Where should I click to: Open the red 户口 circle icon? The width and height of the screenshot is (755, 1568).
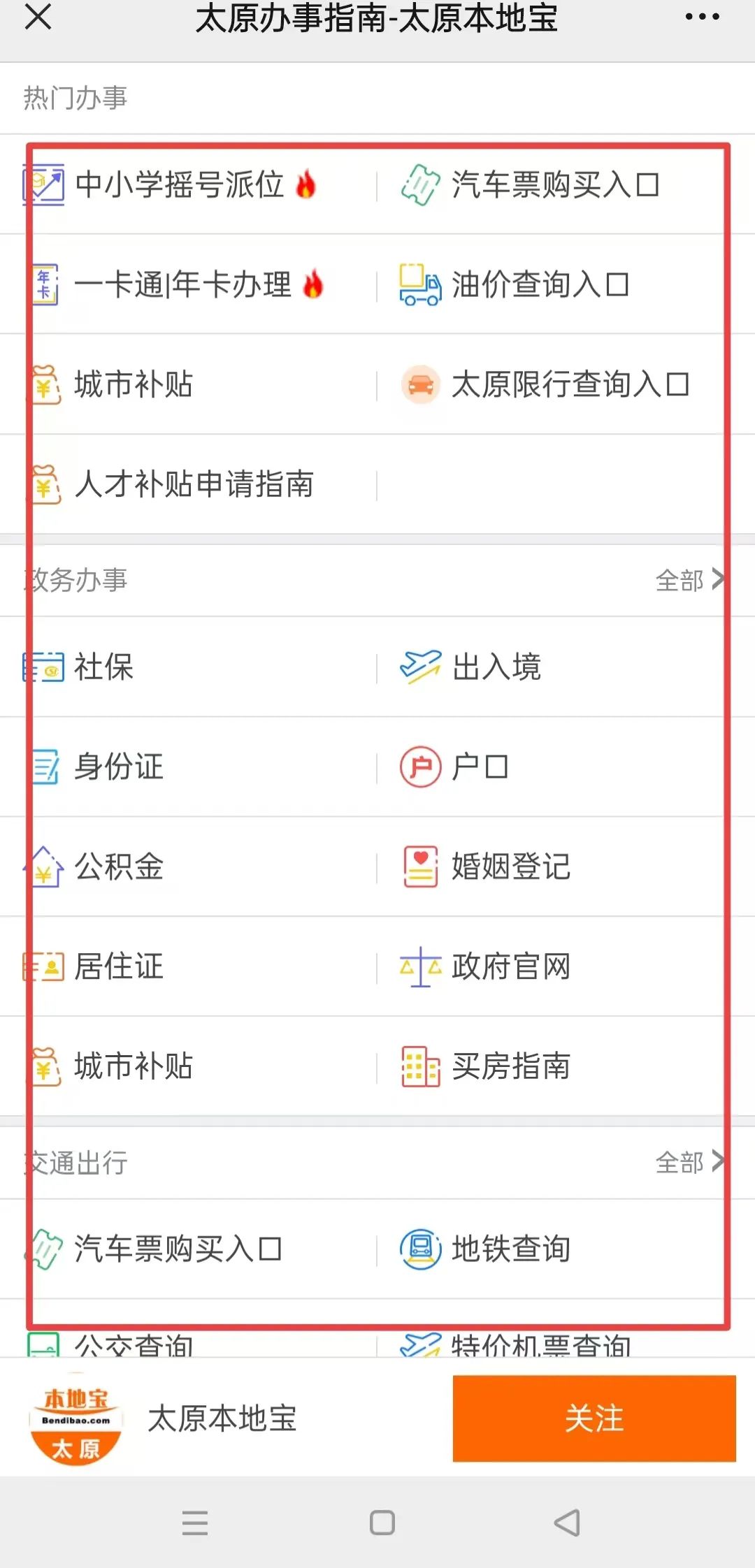420,767
